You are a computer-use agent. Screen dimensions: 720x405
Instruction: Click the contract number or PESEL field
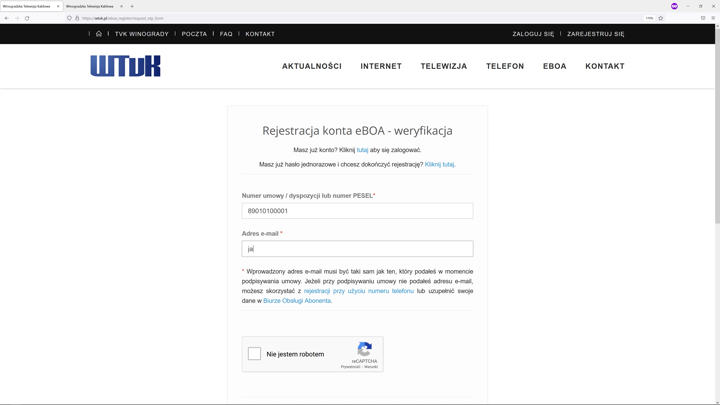pyautogui.click(x=357, y=211)
